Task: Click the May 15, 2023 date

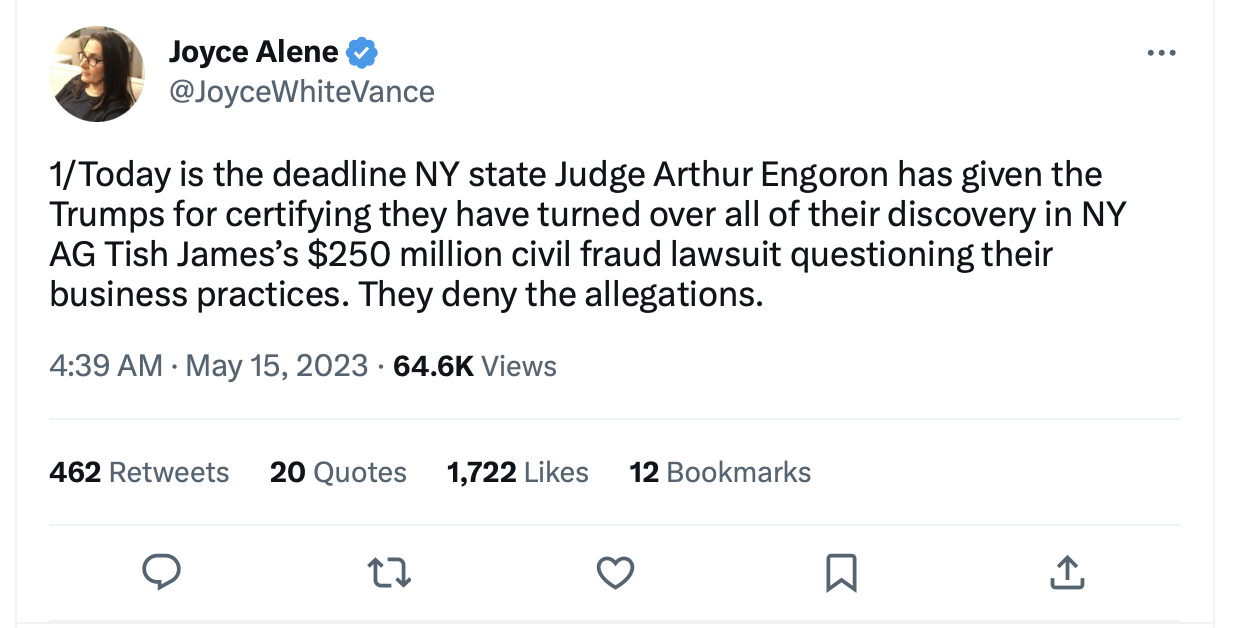Action: pyautogui.click(x=277, y=366)
